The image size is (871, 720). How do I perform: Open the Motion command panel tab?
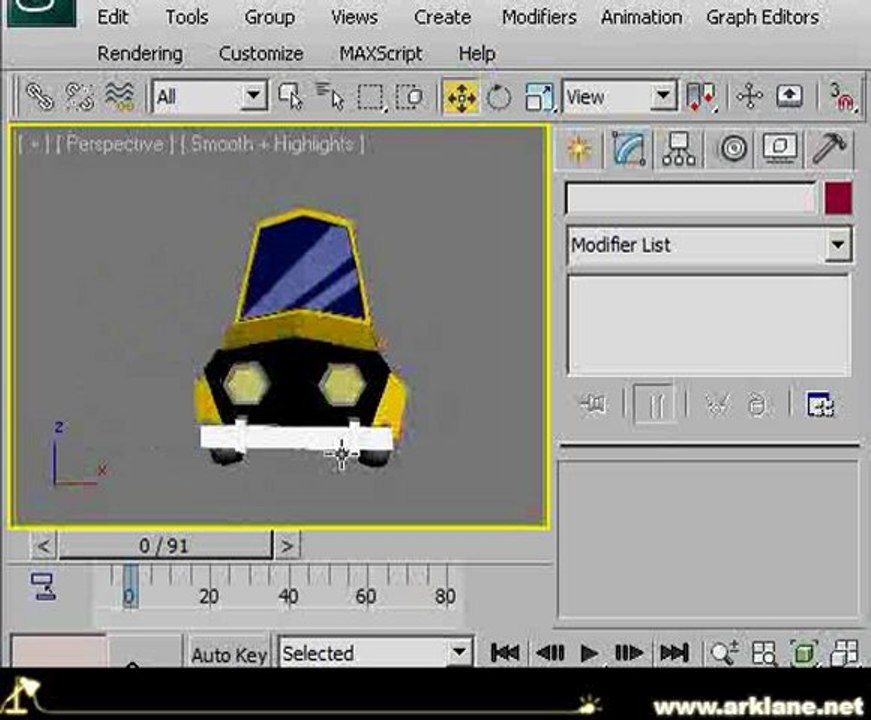[733, 149]
